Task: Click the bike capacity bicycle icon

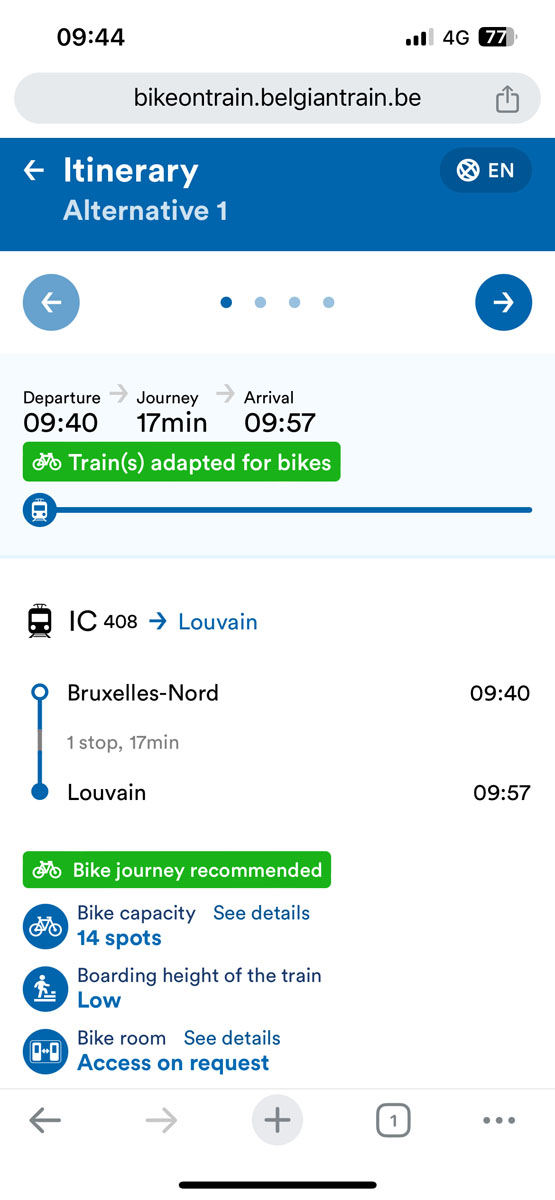Action: (x=45, y=926)
